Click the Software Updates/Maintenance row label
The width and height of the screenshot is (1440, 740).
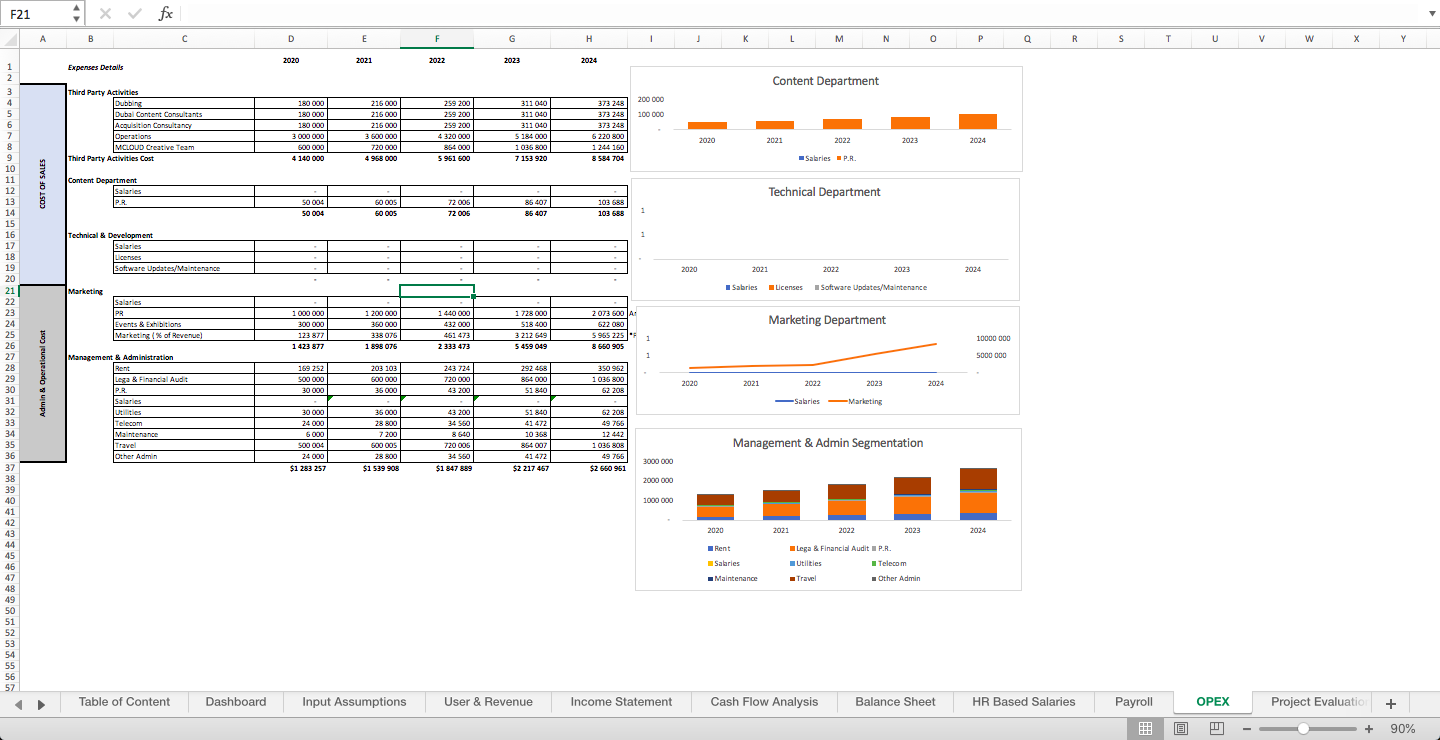point(184,268)
